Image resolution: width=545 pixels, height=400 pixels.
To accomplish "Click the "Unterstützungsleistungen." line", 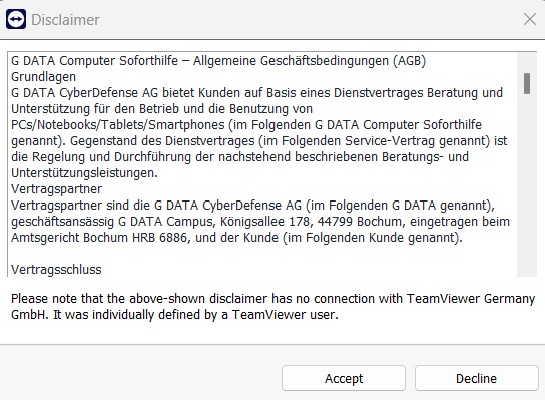I will [84, 173].
